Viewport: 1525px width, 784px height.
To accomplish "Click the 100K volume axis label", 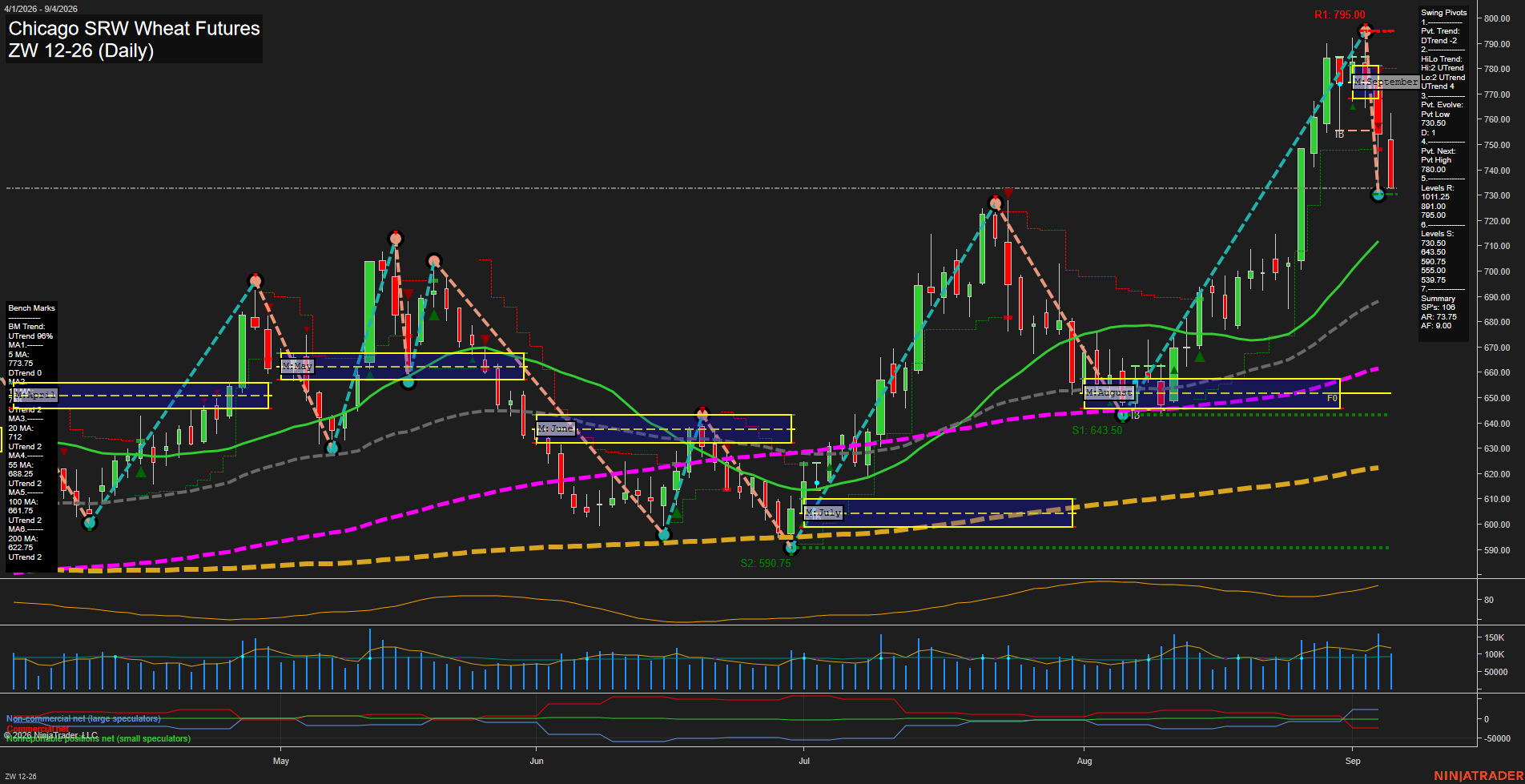I will [1495, 654].
